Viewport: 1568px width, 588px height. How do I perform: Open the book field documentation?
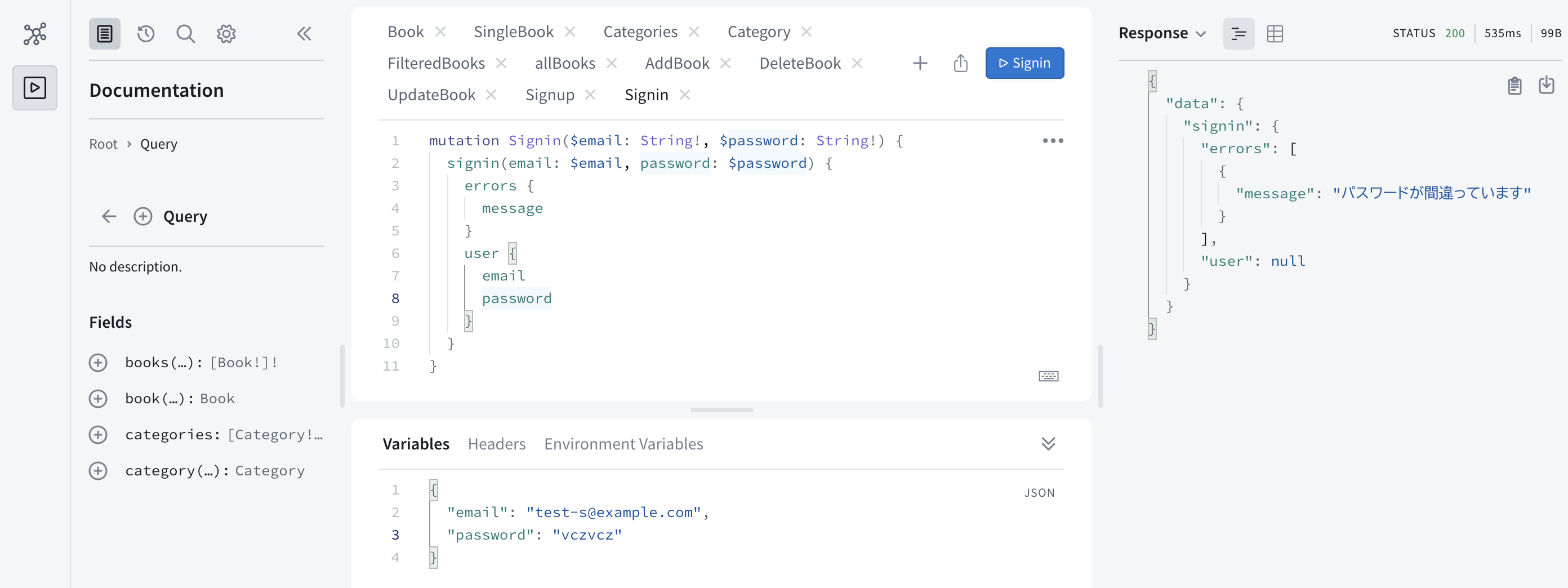(180, 399)
